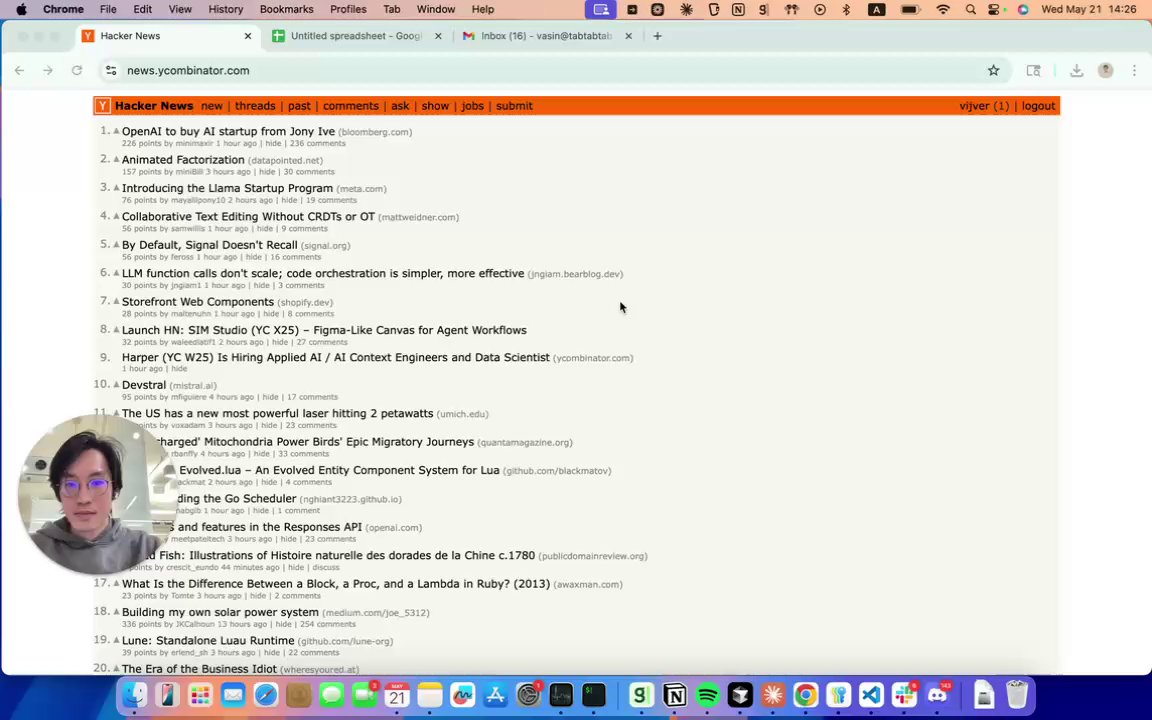
Task: Open the Chrome three-dot menu
Action: coord(1134,71)
